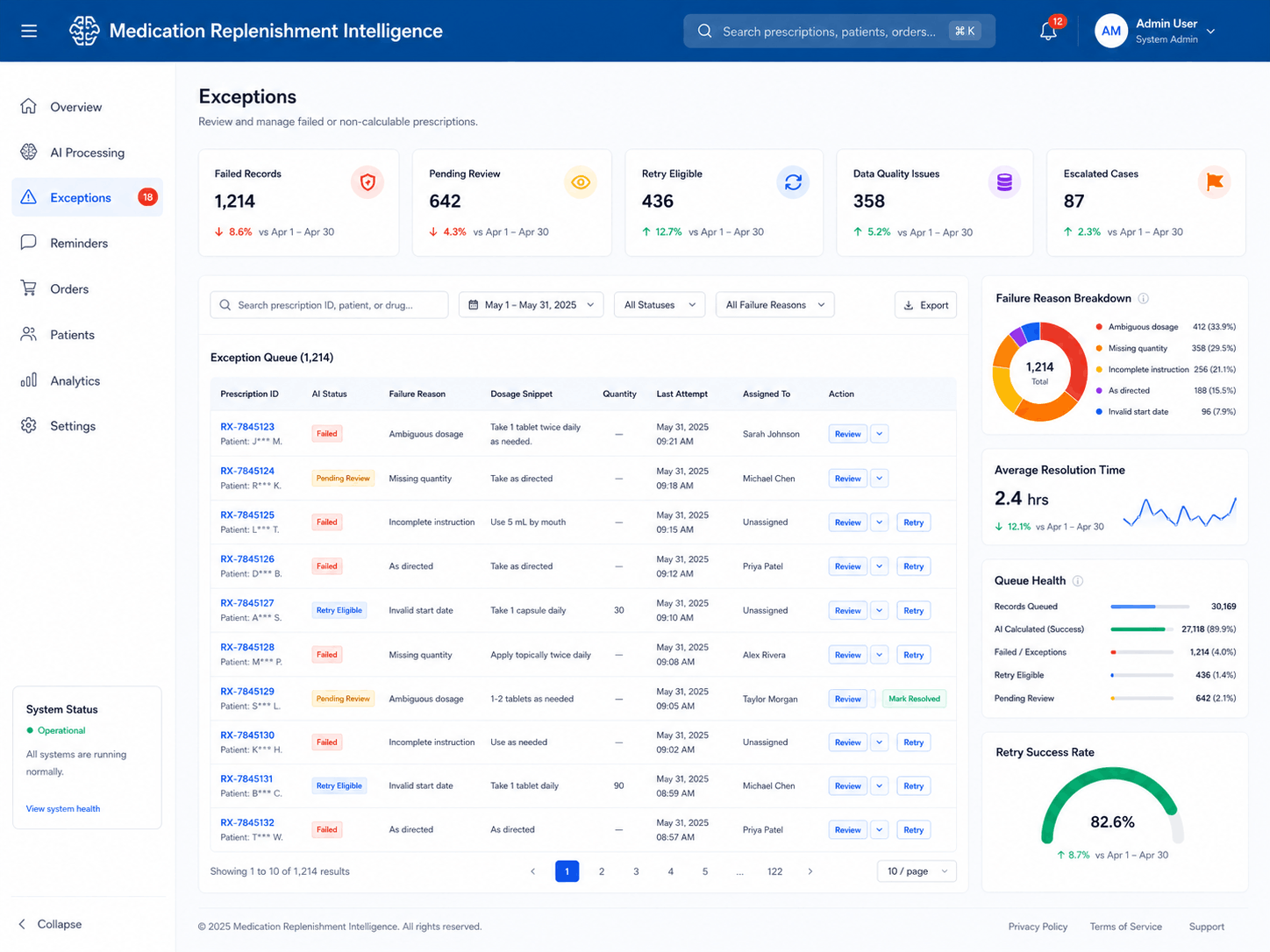The height and width of the screenshot is (952, 1270).
Task: Expand action chevron for RX-7845123
Action: pos(880,434)
